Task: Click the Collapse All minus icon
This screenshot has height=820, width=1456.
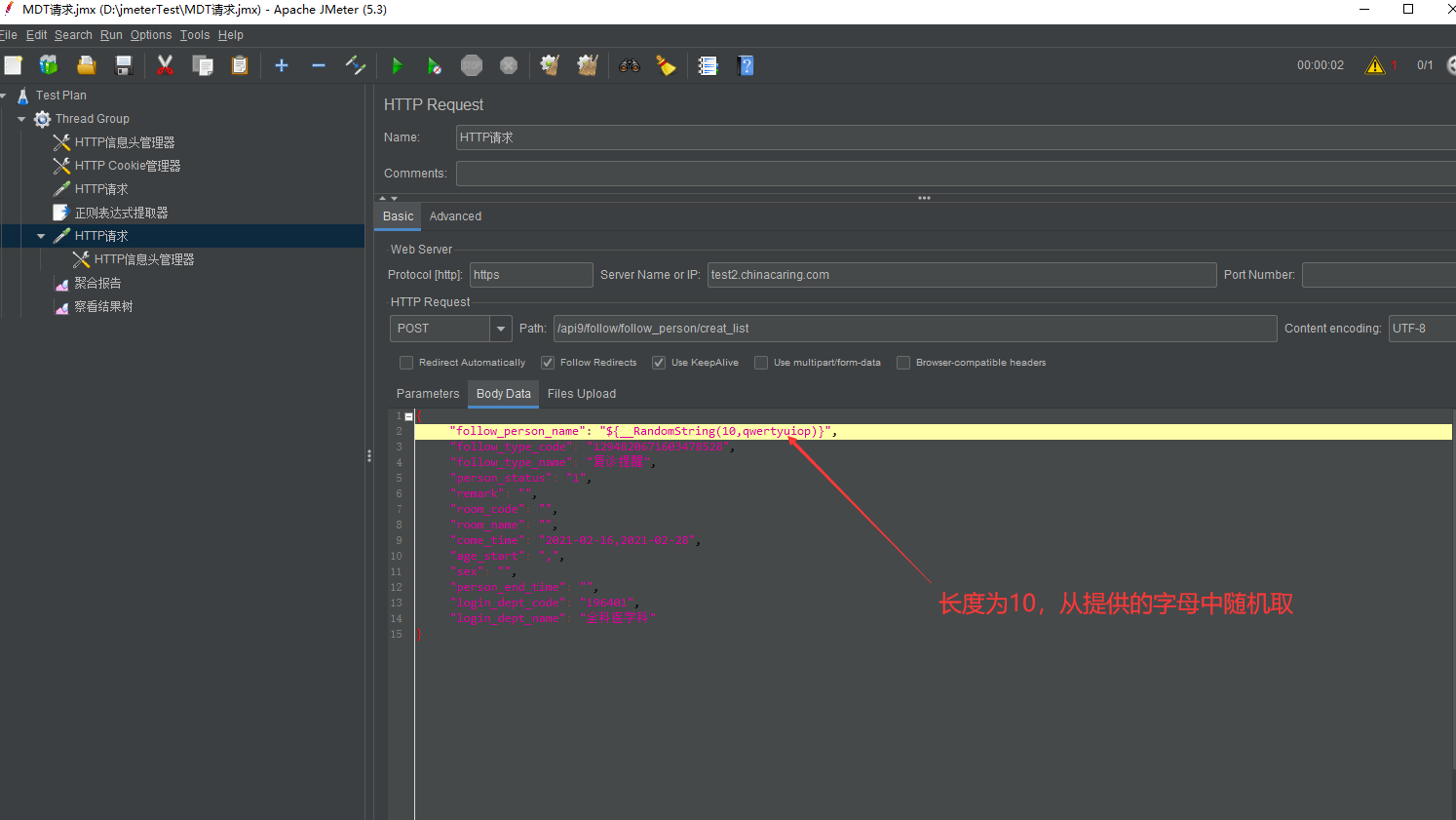Action: click(x=319, y=65)
